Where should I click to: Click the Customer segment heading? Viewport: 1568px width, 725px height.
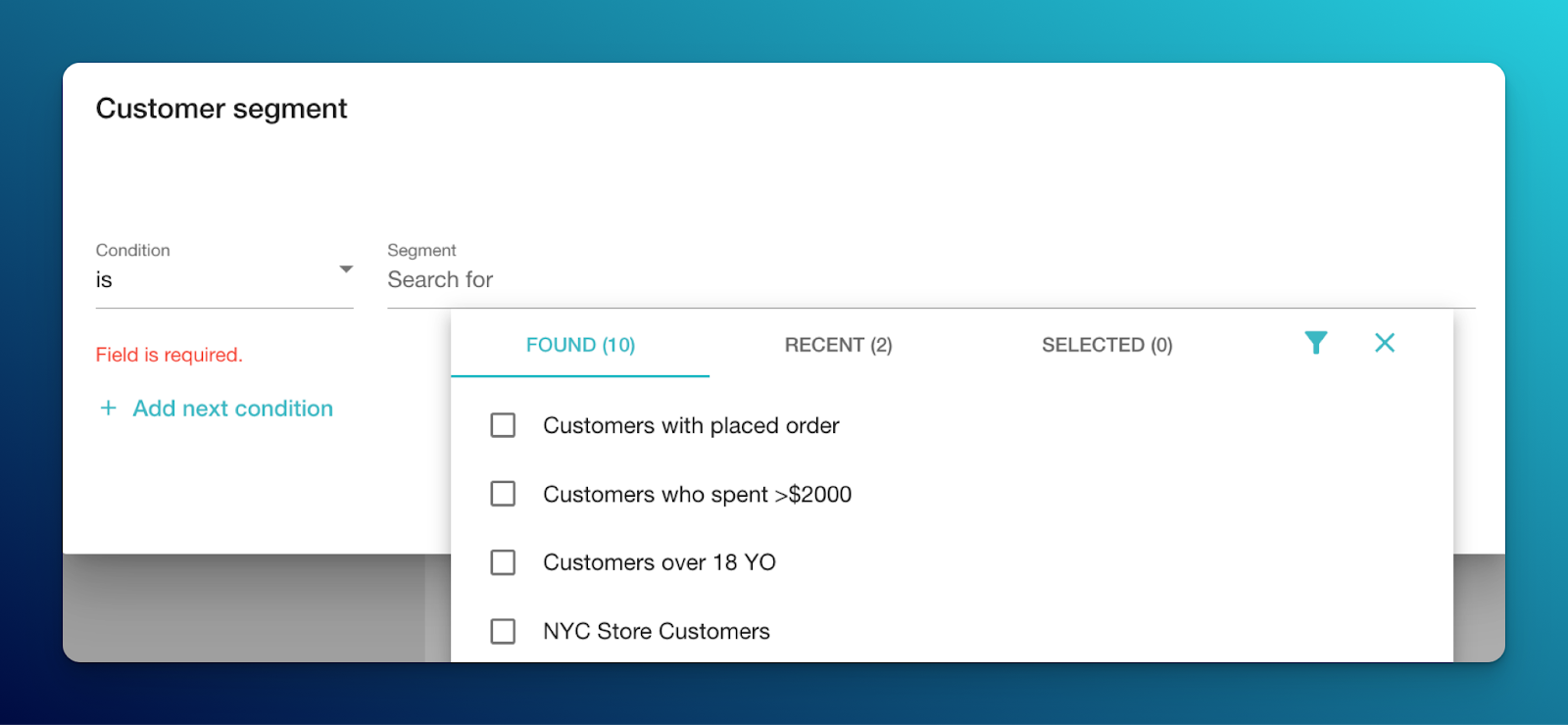pyautogui.click(x=221, y=109)
